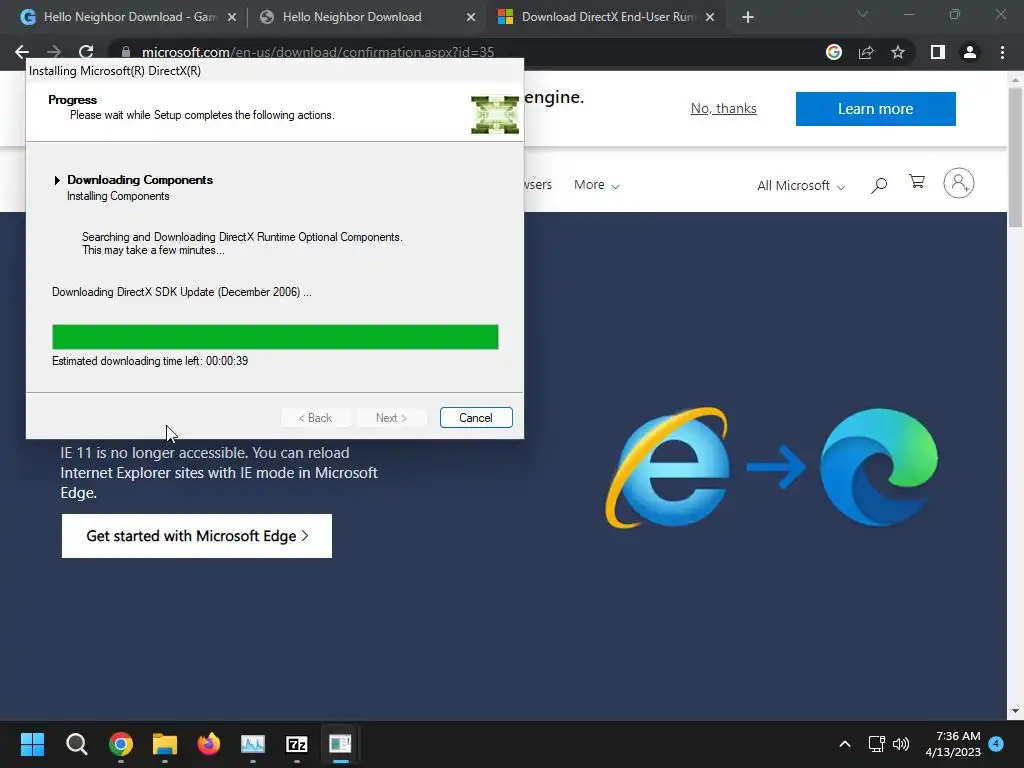Click Downloading Components step arrow
The image size is (1024, 768).
(57, 180)
